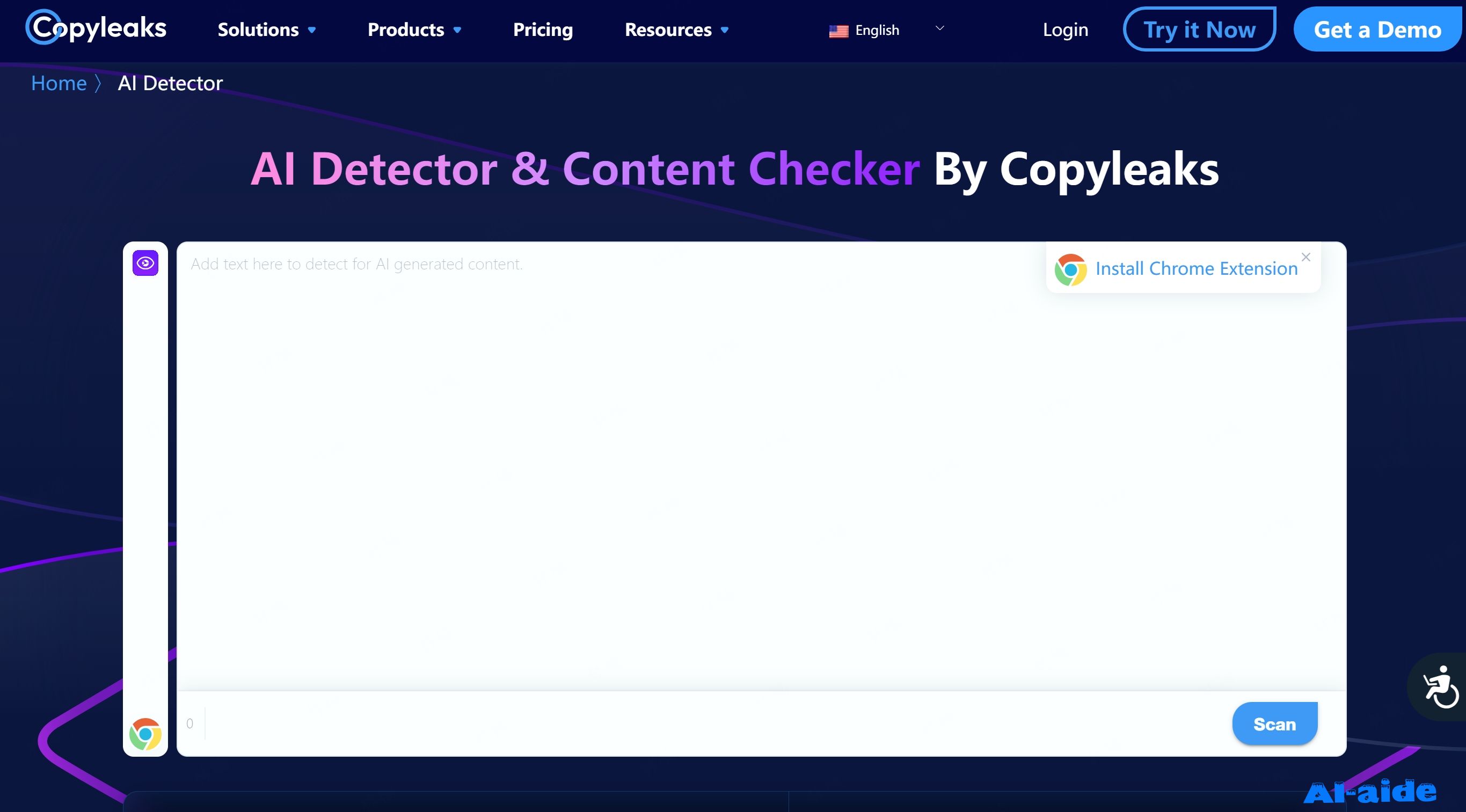Navigate to Home in breadcrumb
The image size is (1466, 812).
(x=59, y=83)
